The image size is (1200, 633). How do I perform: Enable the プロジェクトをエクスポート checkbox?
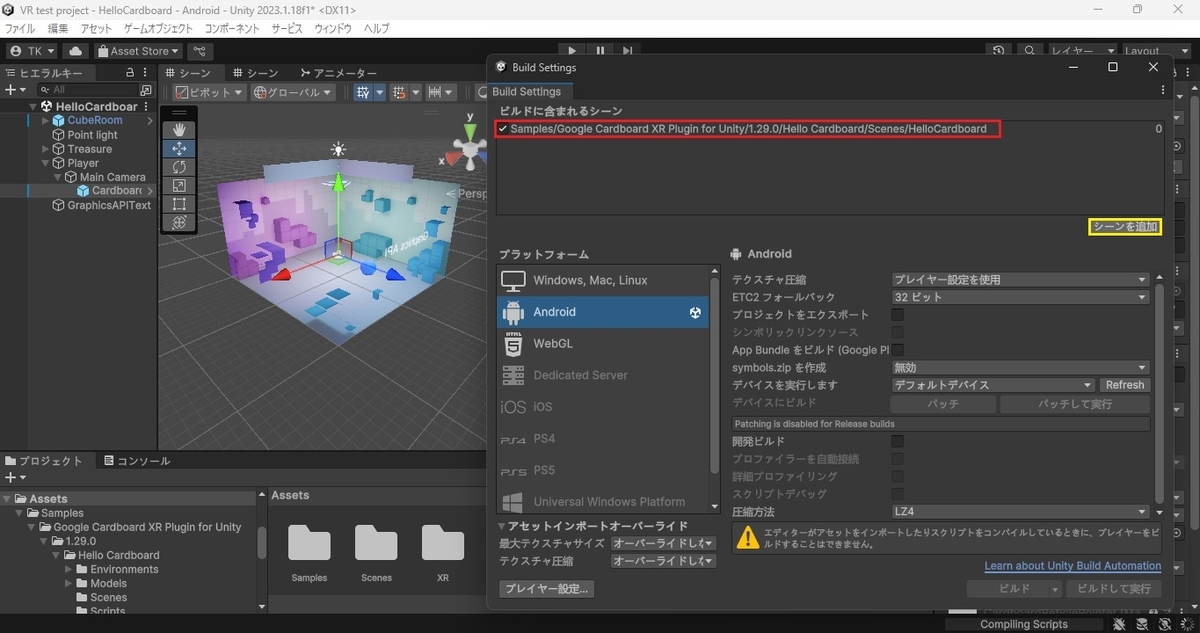pos(897,315)
